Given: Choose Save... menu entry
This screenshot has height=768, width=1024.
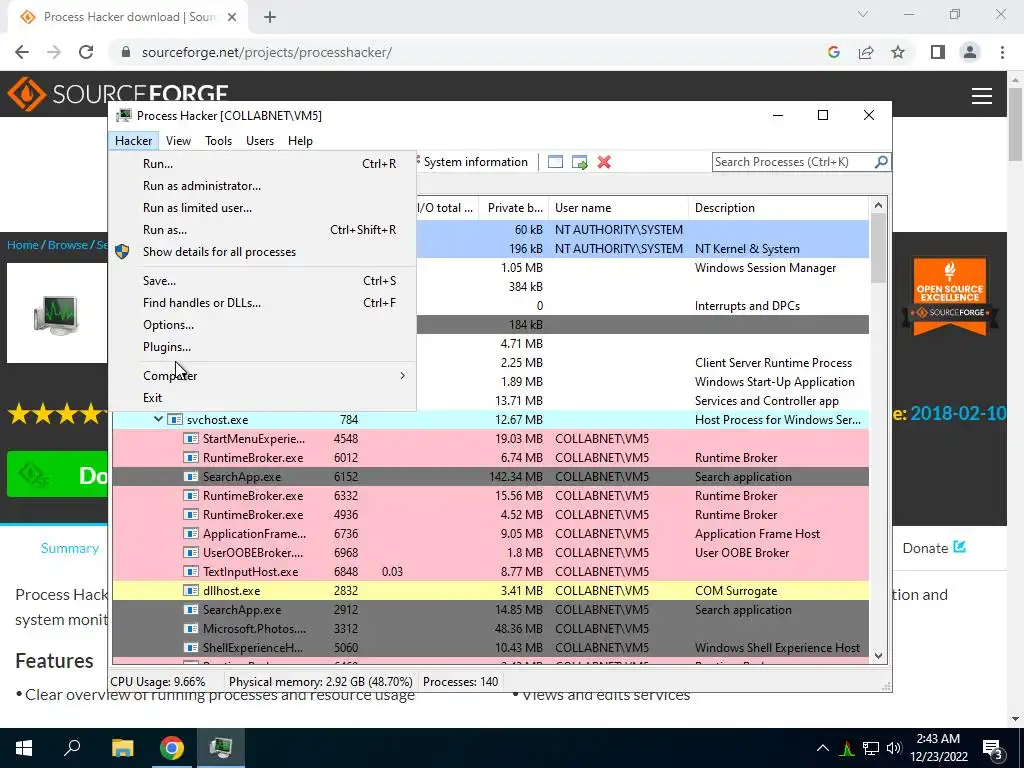Looking at the screenshot, I should click(x=263, y=281).
